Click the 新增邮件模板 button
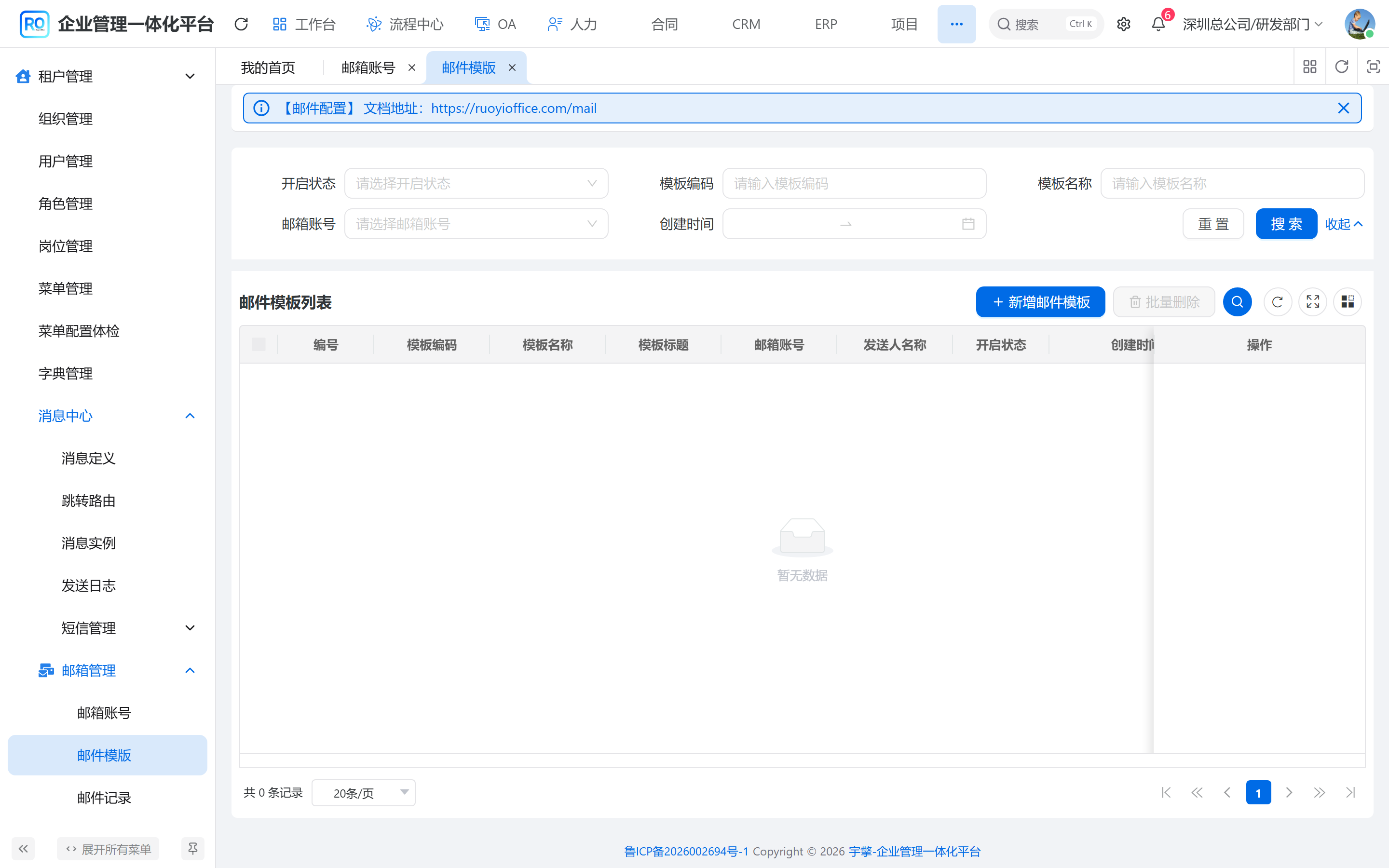 tap(1040, 302)
